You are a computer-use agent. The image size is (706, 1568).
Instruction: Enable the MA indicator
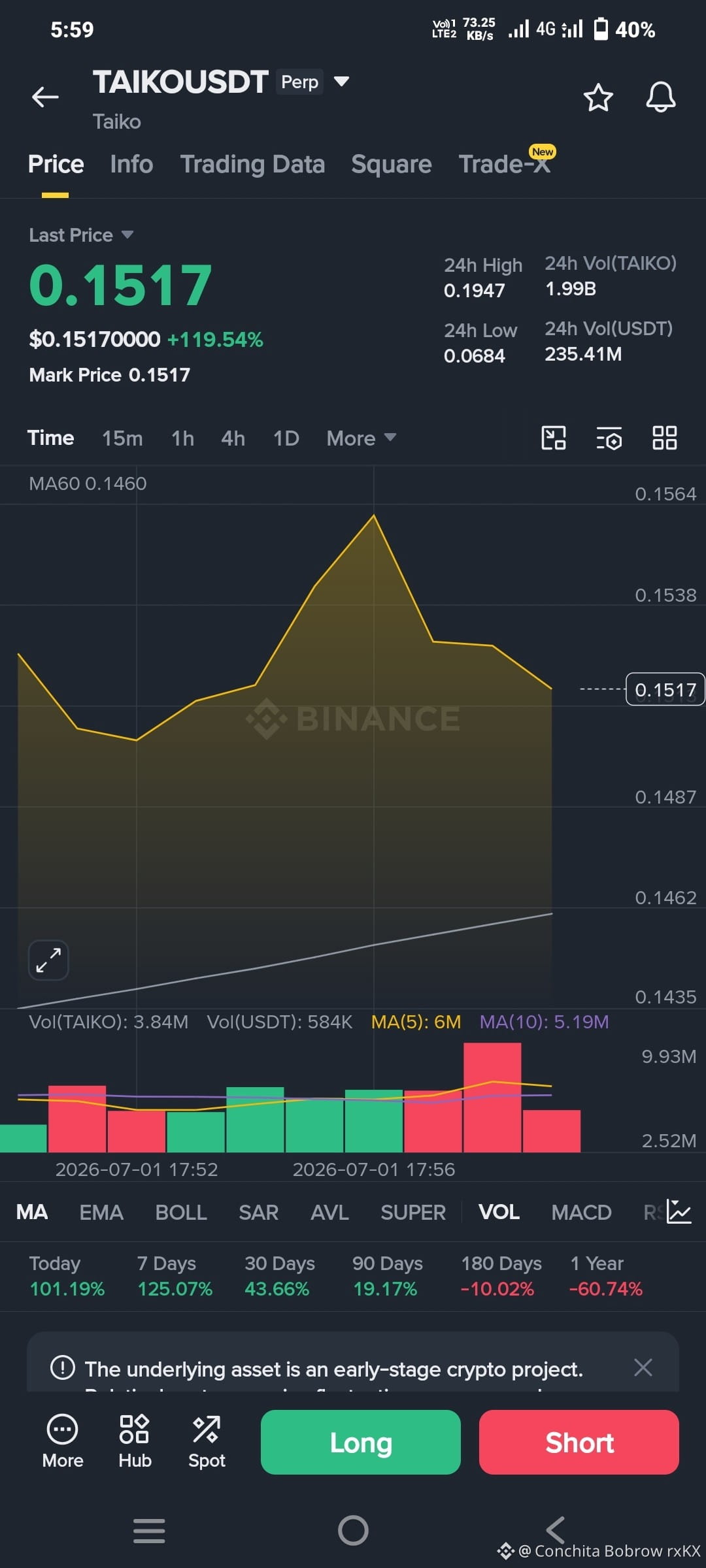31,1213
